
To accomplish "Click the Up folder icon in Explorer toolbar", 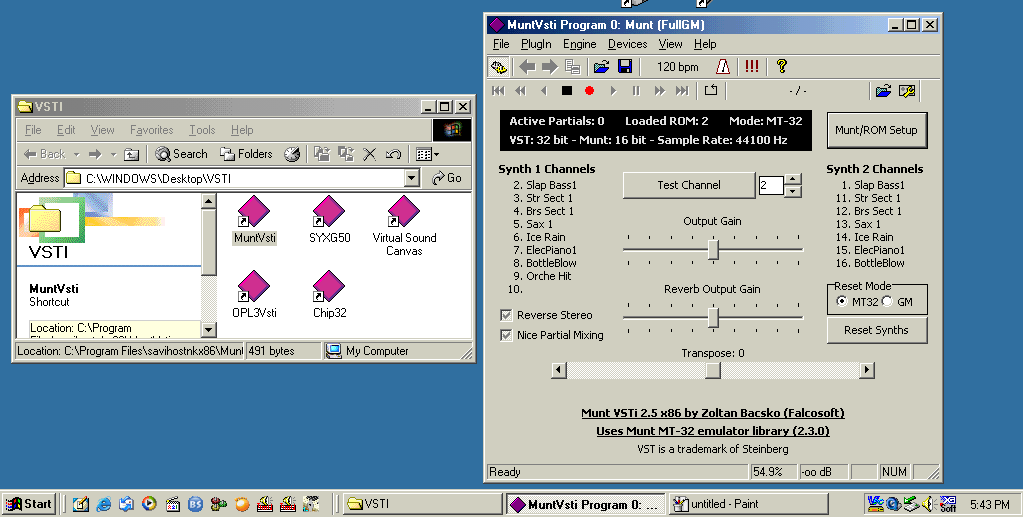I will (x=132, y=154).
